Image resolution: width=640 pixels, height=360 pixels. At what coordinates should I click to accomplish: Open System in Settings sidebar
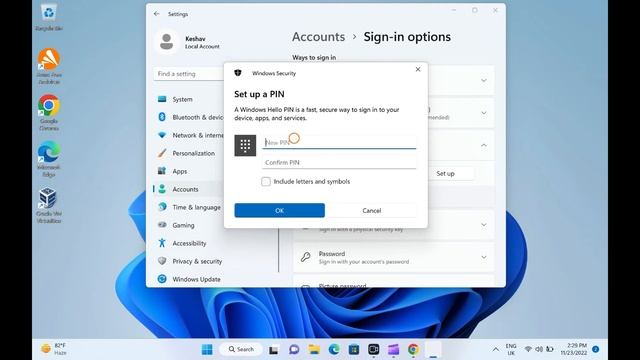pos(182,99)
